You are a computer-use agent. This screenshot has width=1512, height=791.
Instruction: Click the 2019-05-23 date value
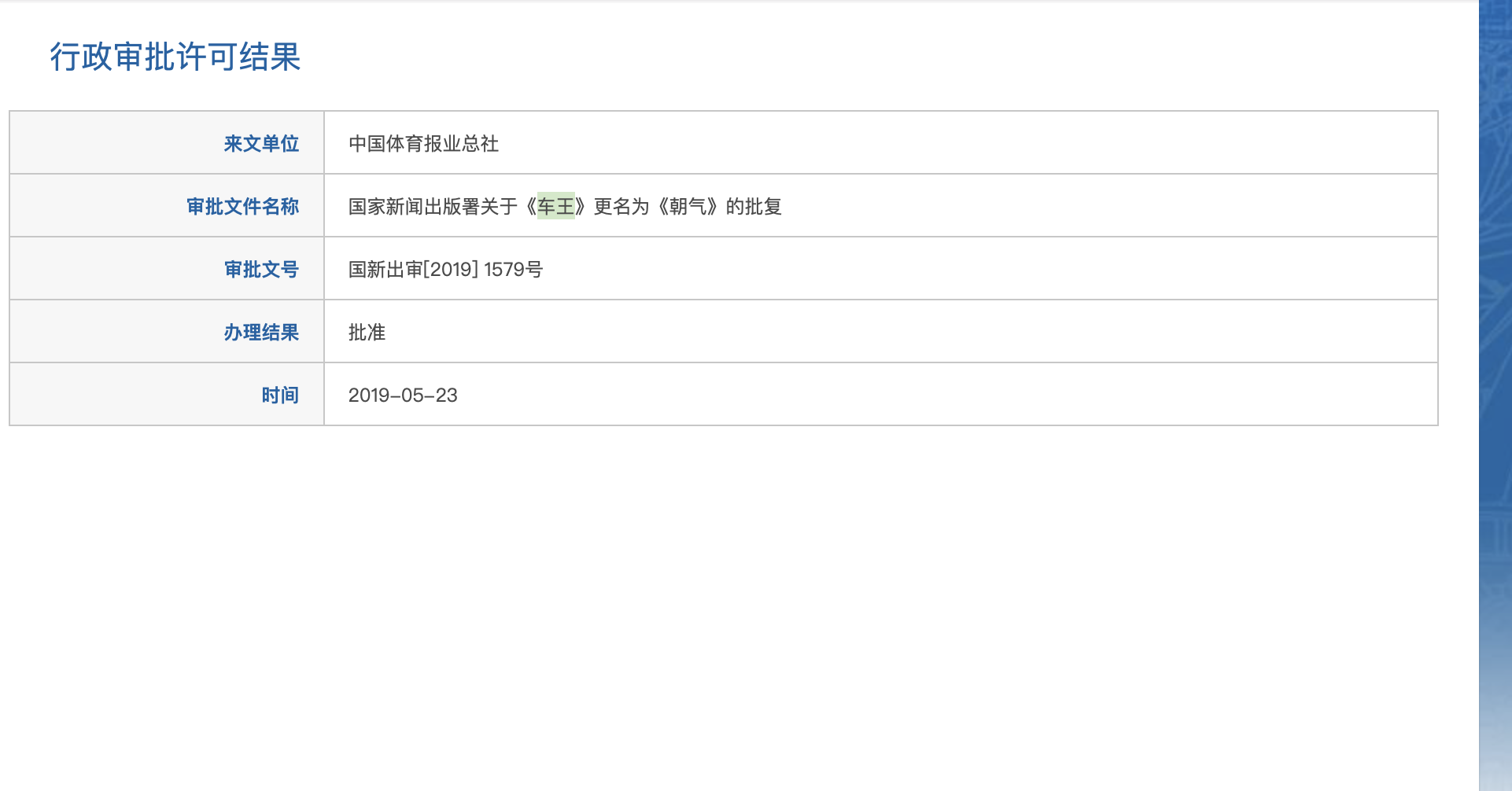pyautogui.click(x=403, y=395)
